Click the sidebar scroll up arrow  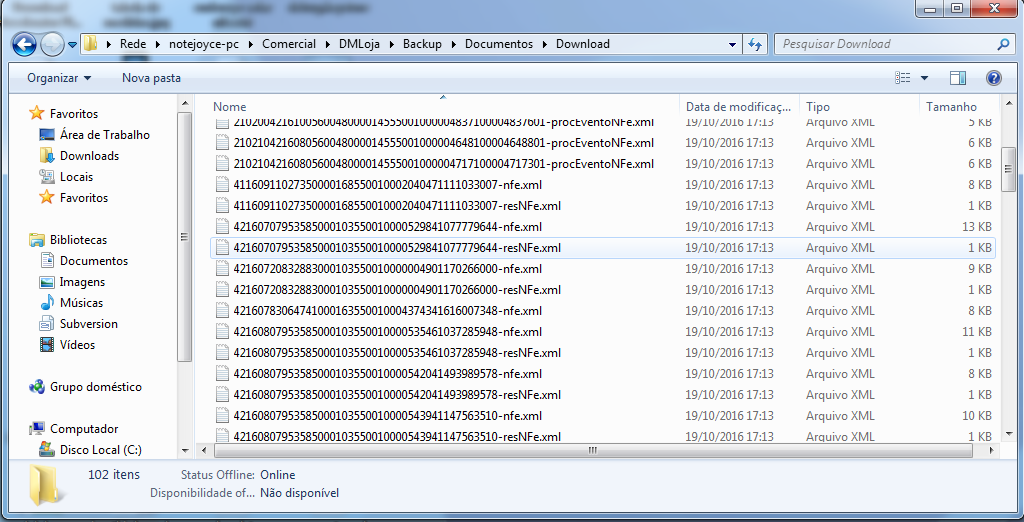185,103
